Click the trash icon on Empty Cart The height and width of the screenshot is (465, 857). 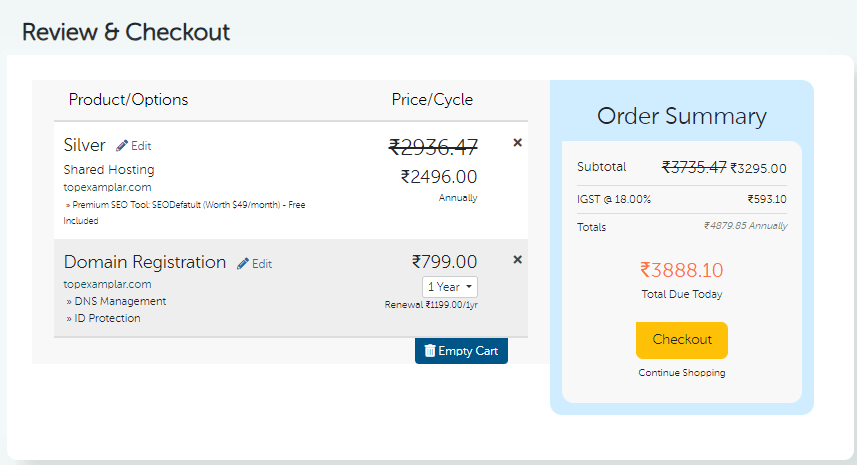[x=429, y=351]
